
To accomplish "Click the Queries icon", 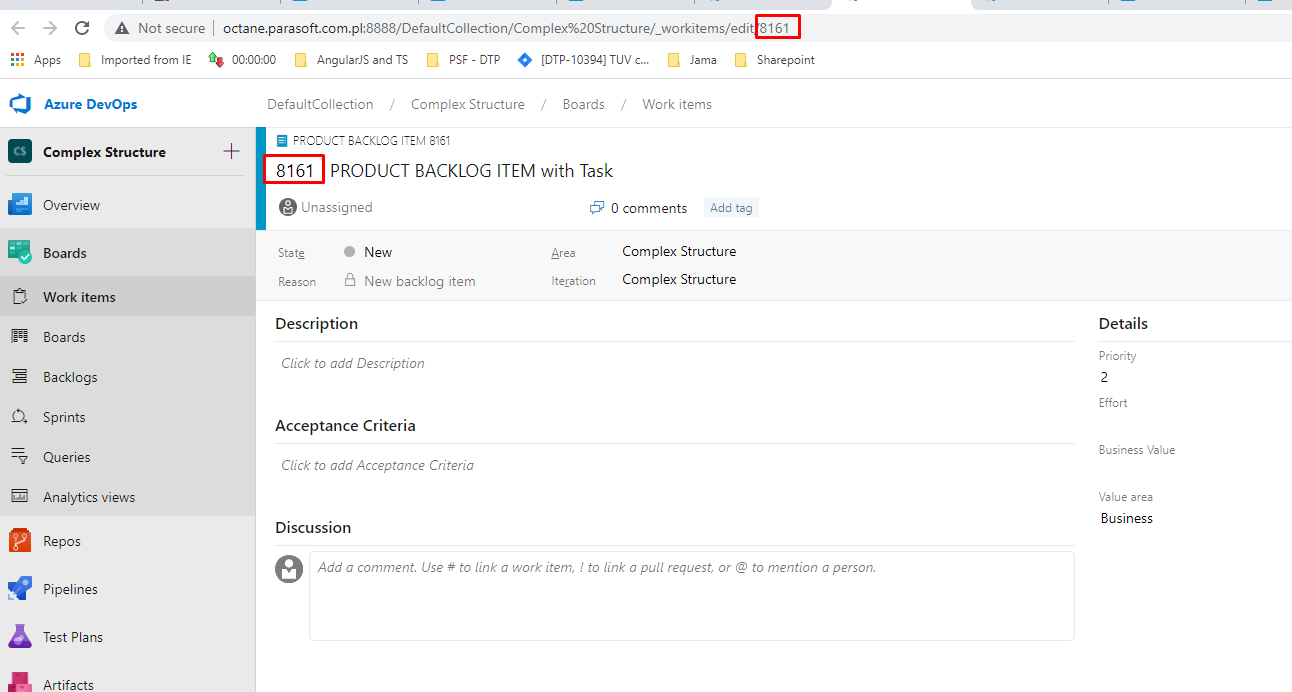I will [20, 457].
